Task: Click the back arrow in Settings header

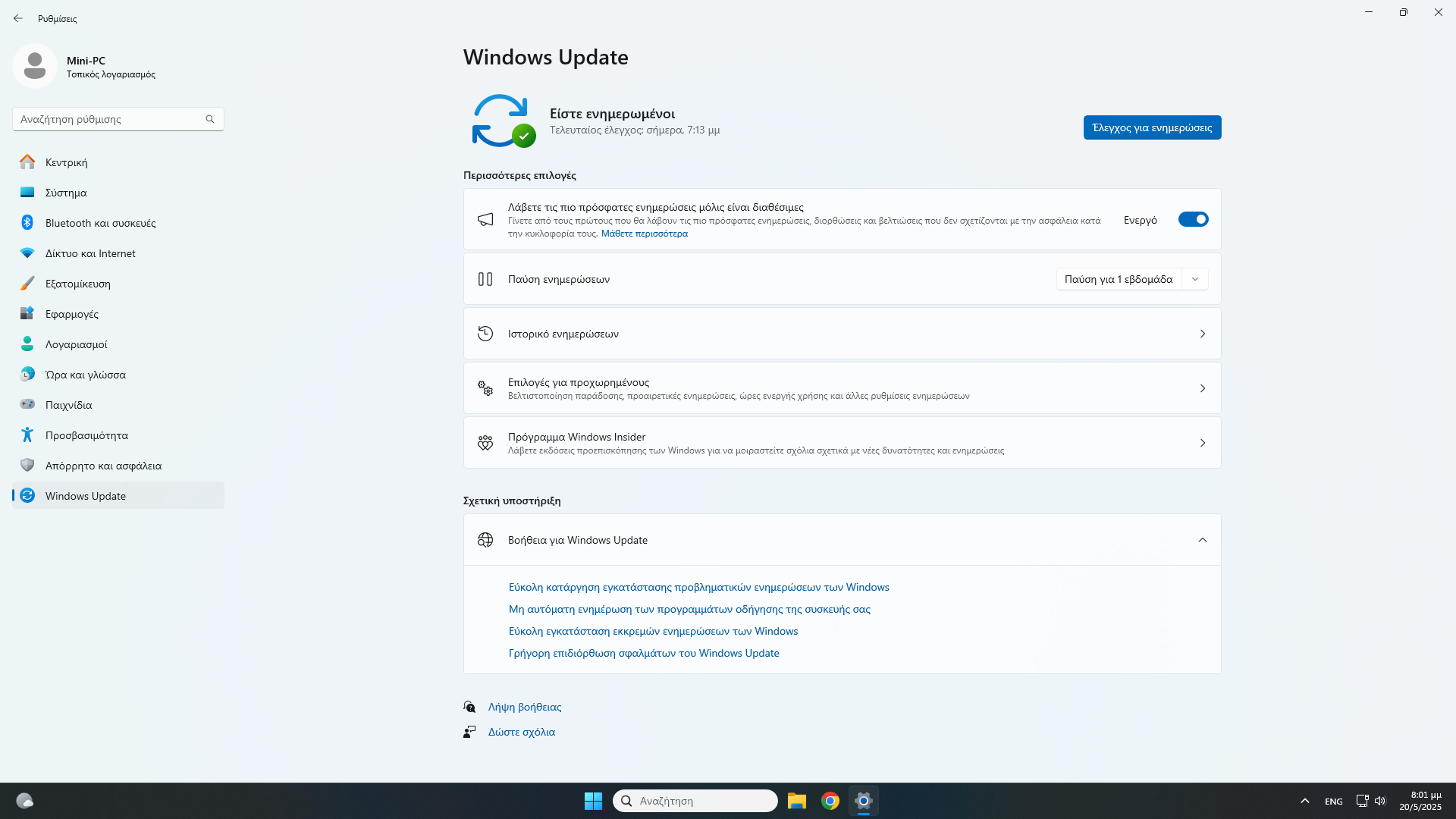Action: tap(18, 18)
